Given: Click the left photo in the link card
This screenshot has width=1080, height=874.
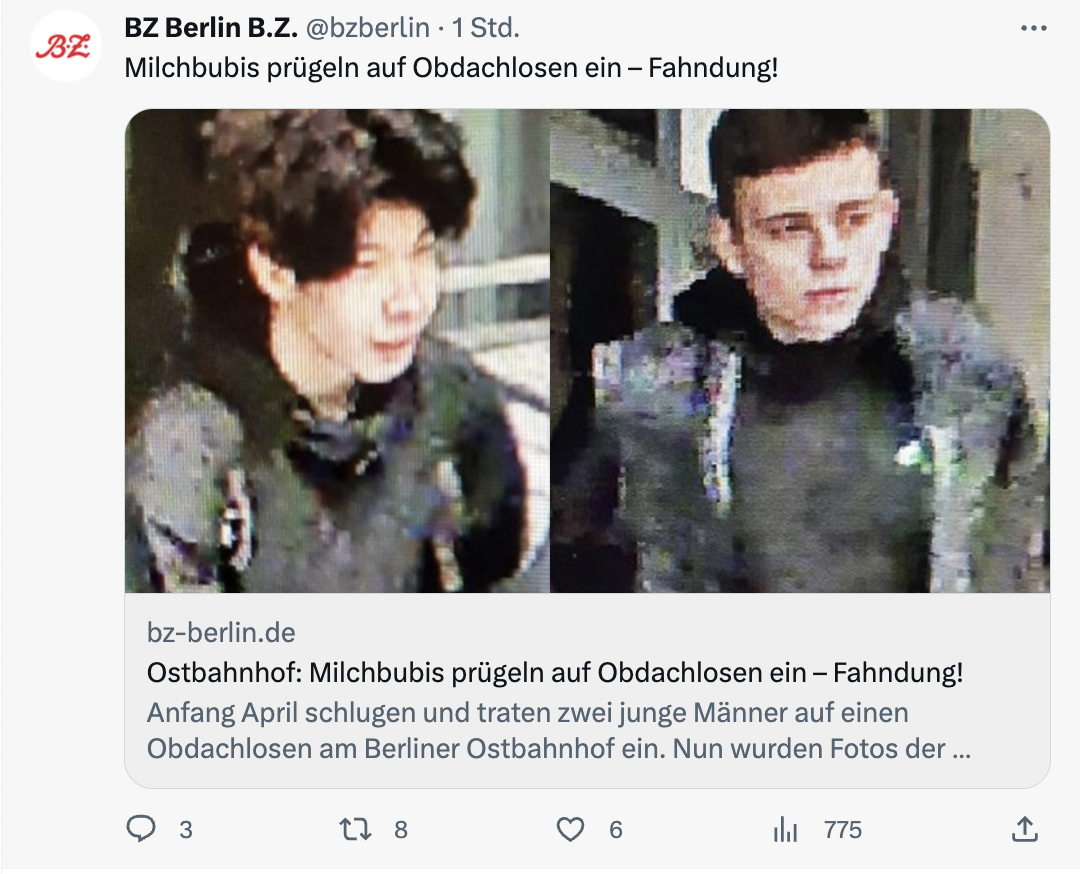Looking at the screenshot, I should click(x=337, y=351).
